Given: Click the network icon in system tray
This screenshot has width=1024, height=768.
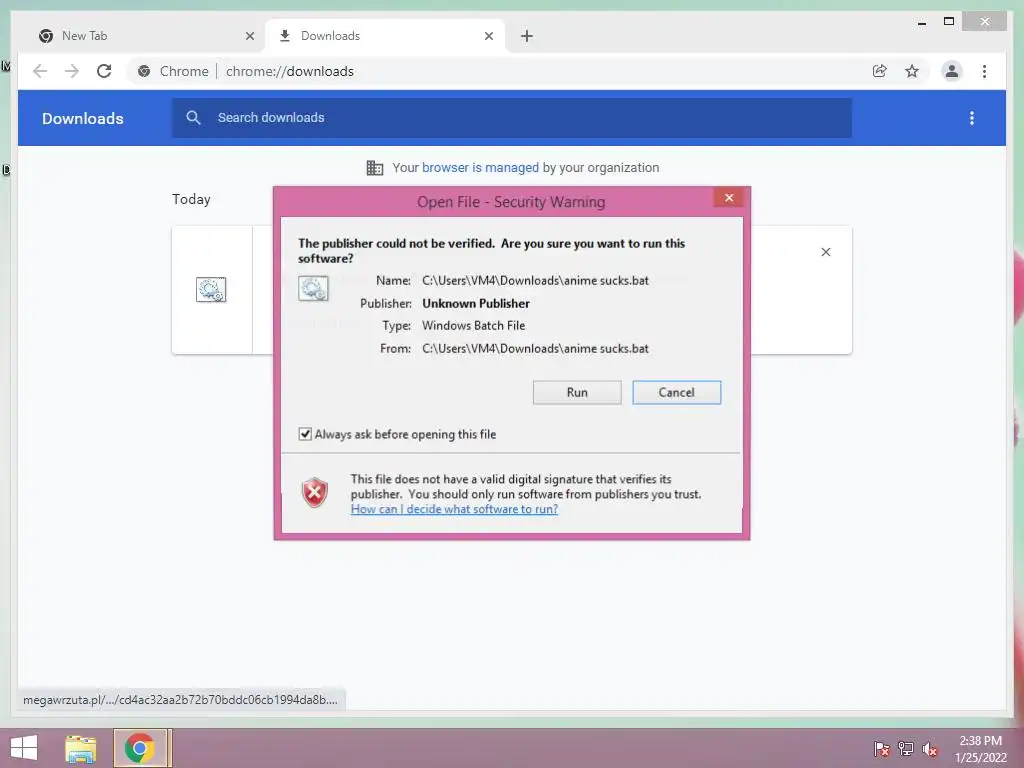Looking at the screenshot, I should 906,748.
